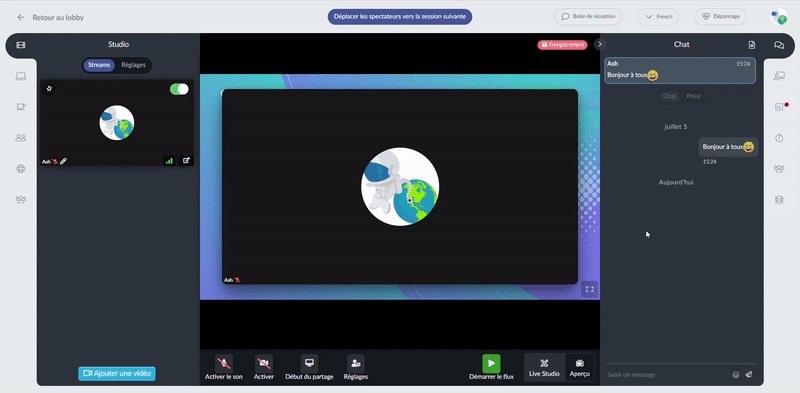
Task: Focus the Saisir un message input field
Action: (x=667, y=375)
